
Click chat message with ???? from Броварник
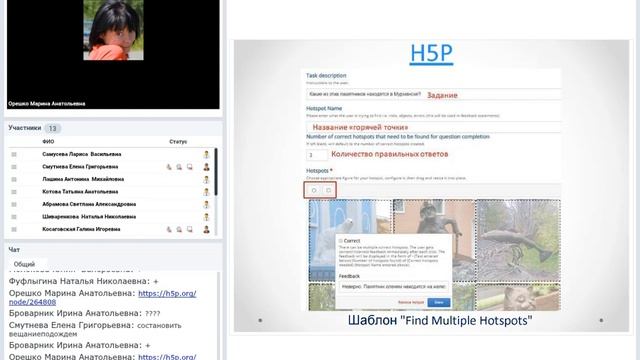pos(84,313)
